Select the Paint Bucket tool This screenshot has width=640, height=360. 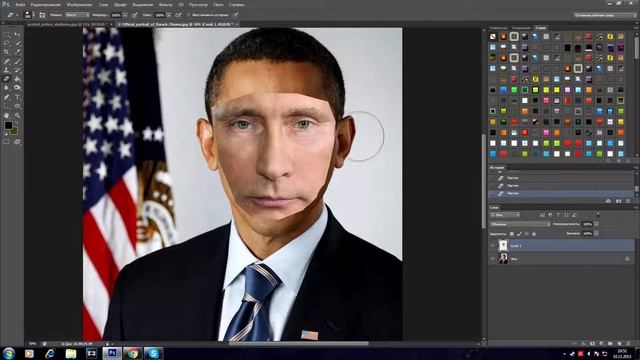click(x=17, y=79)
